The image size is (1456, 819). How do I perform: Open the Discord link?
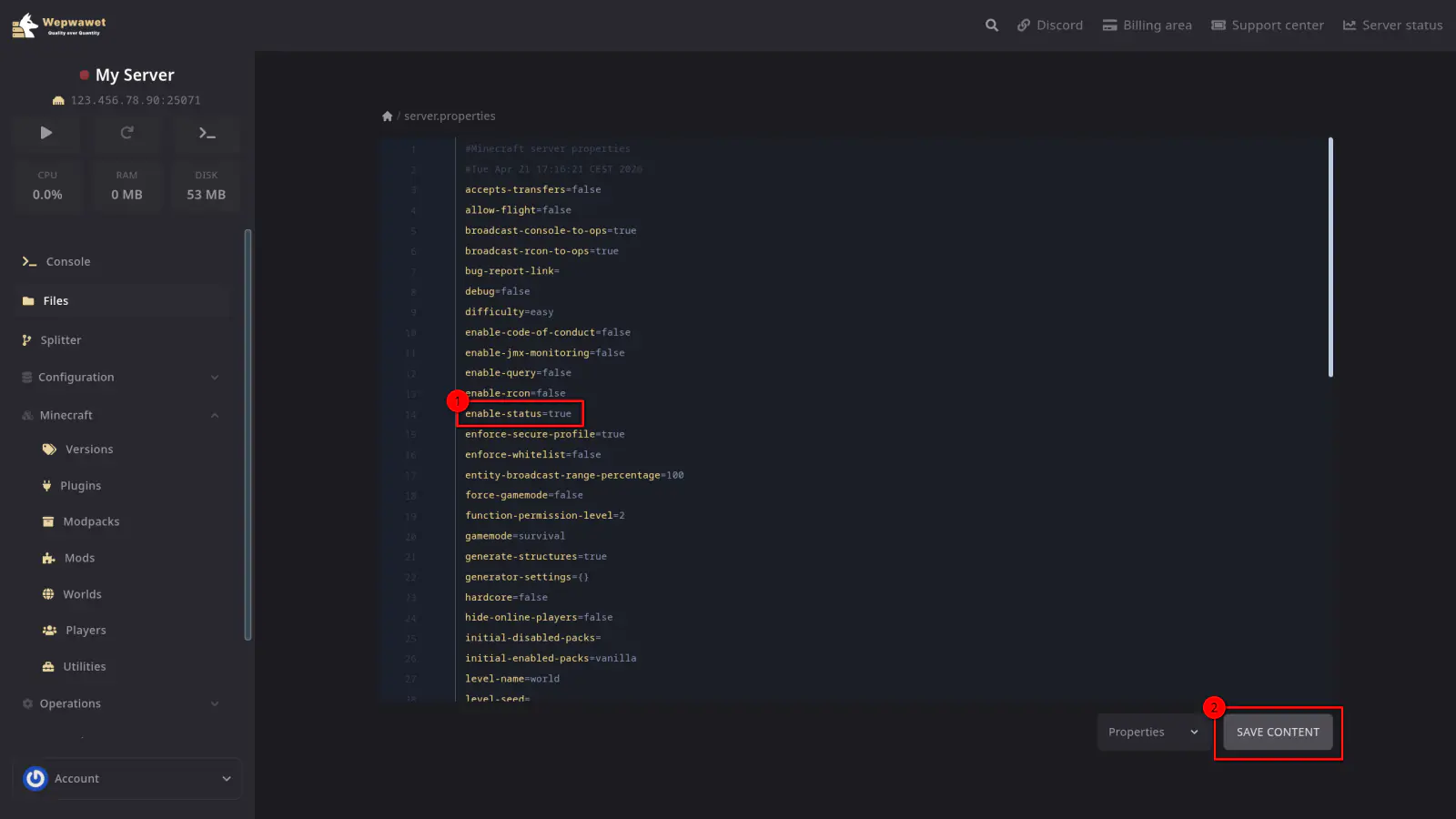click(x=1050, y=25)
